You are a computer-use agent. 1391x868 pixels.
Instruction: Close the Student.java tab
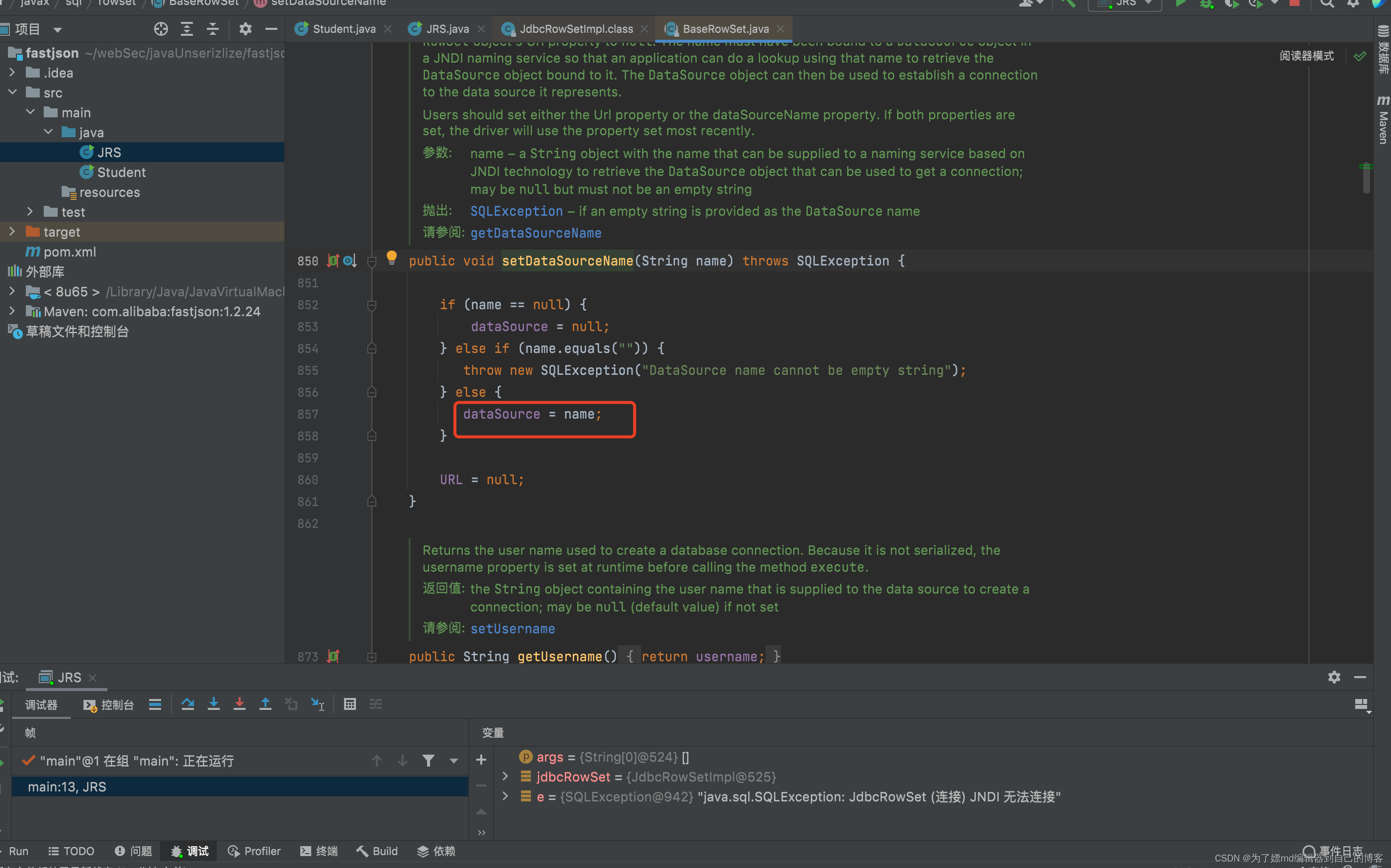click(388, 29)
